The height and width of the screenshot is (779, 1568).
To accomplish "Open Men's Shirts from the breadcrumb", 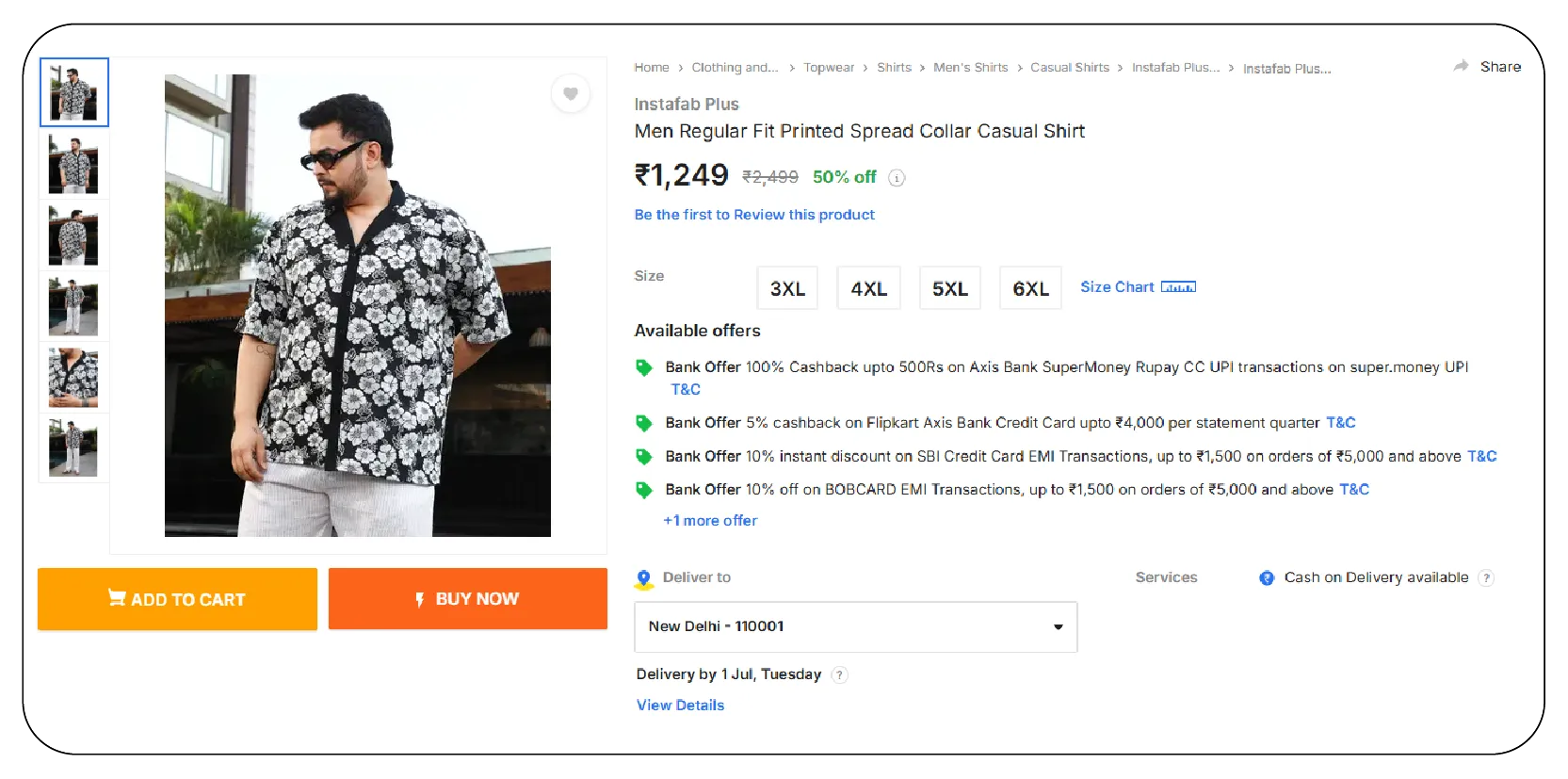I will (971, 67).
